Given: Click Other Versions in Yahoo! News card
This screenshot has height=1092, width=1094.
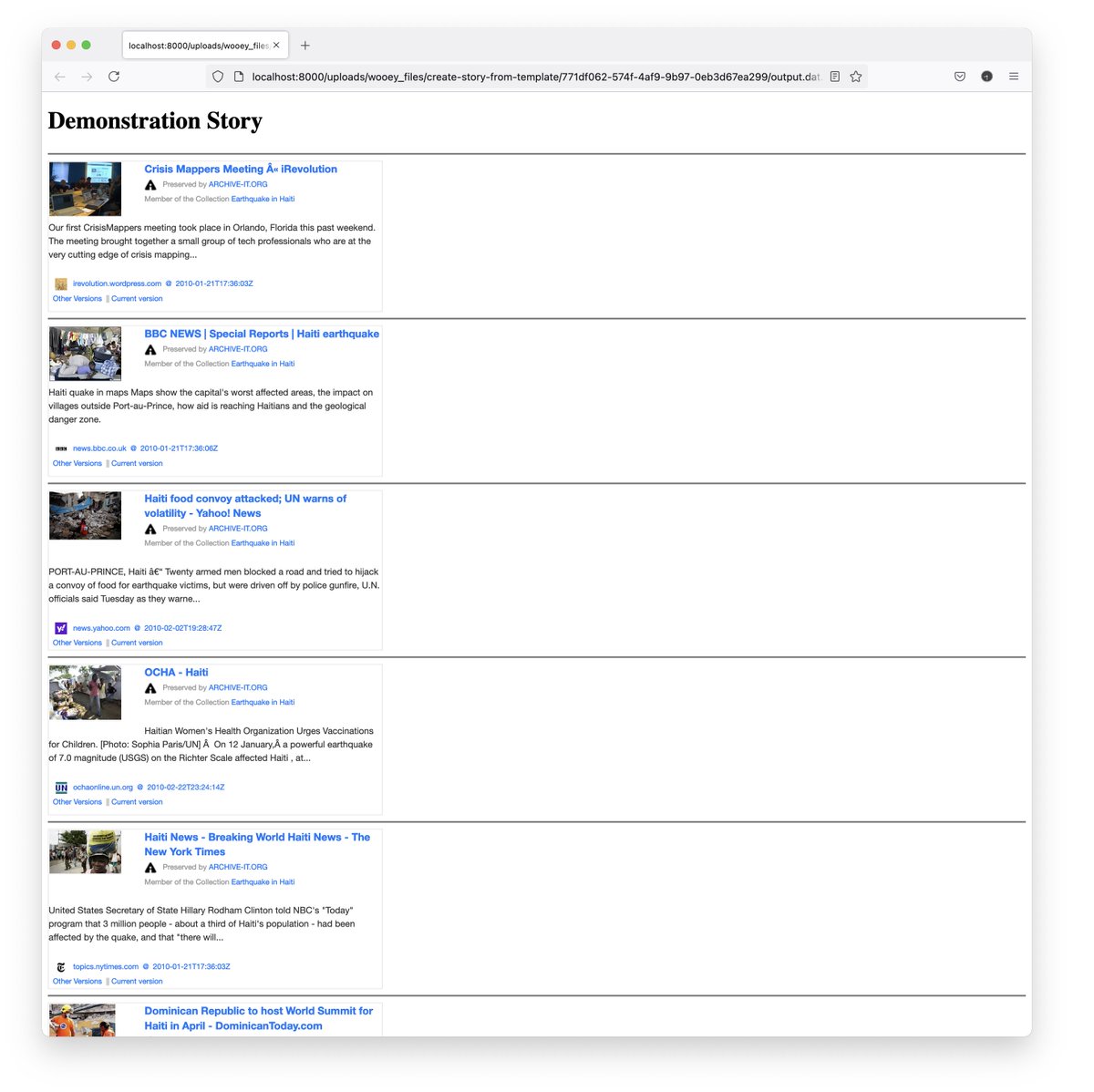Looking at the screenshot, I should (x=77, y=644).
